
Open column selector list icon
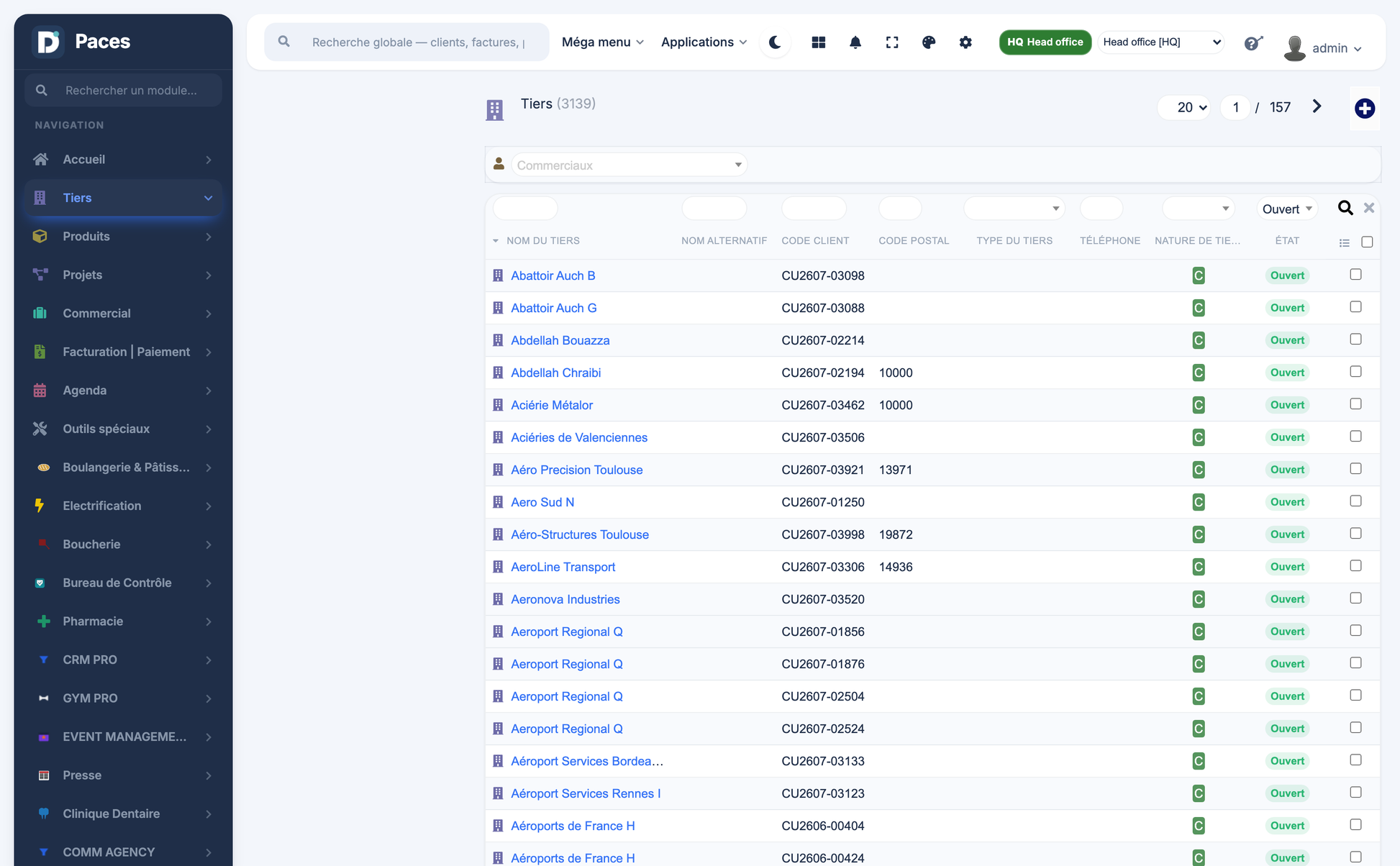(1345, 242)
